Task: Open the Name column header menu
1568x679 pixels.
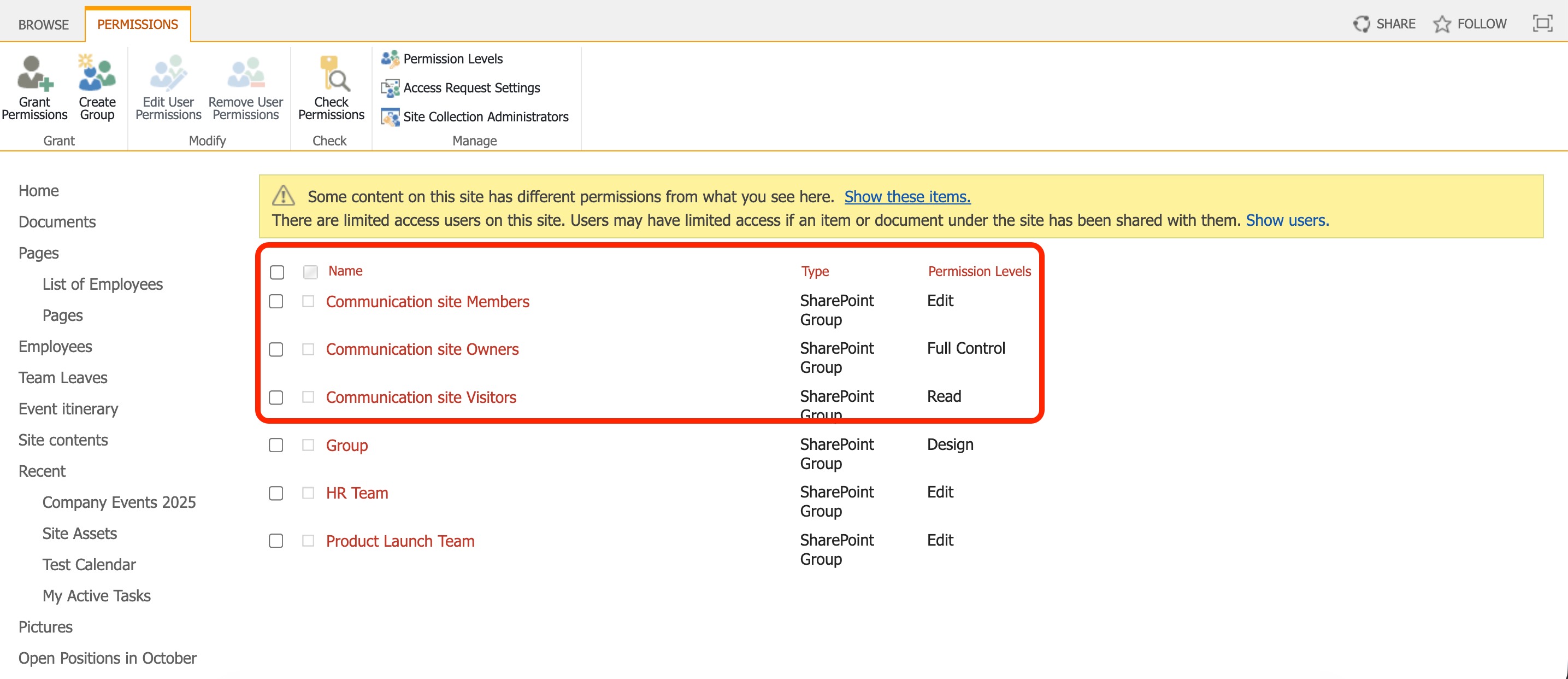Action: [x=345, y=271]
